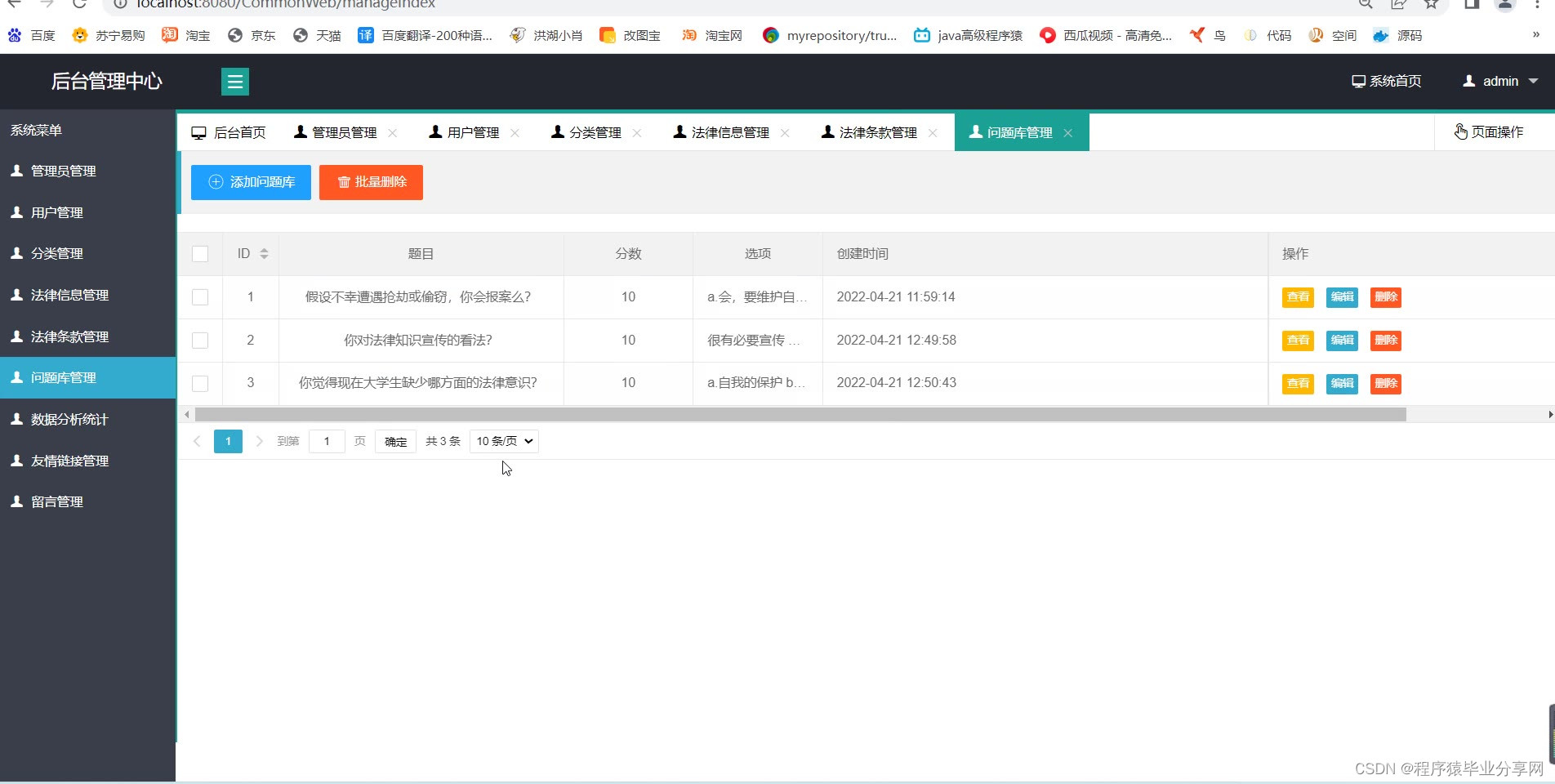Click 删除 for question ID 3

click(x=1386, y=383)
